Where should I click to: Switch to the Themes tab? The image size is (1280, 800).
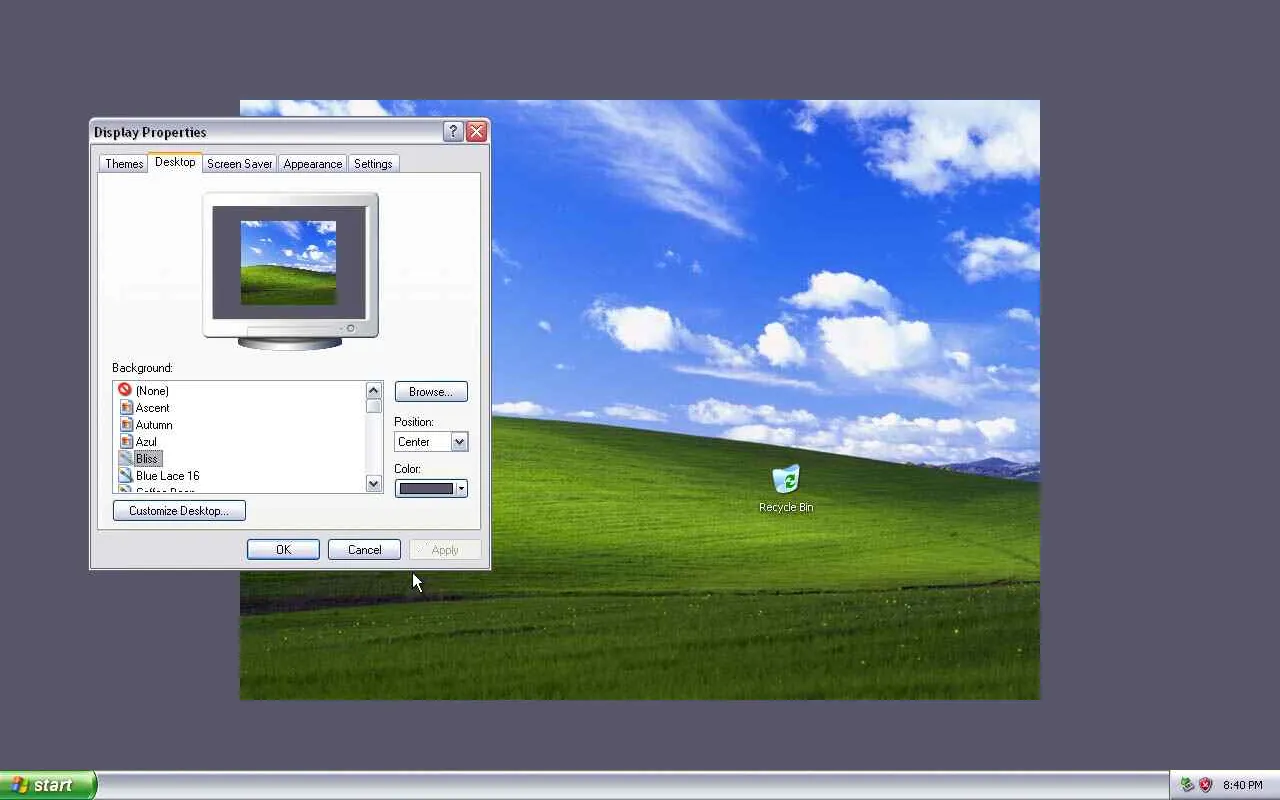(124, 164)
